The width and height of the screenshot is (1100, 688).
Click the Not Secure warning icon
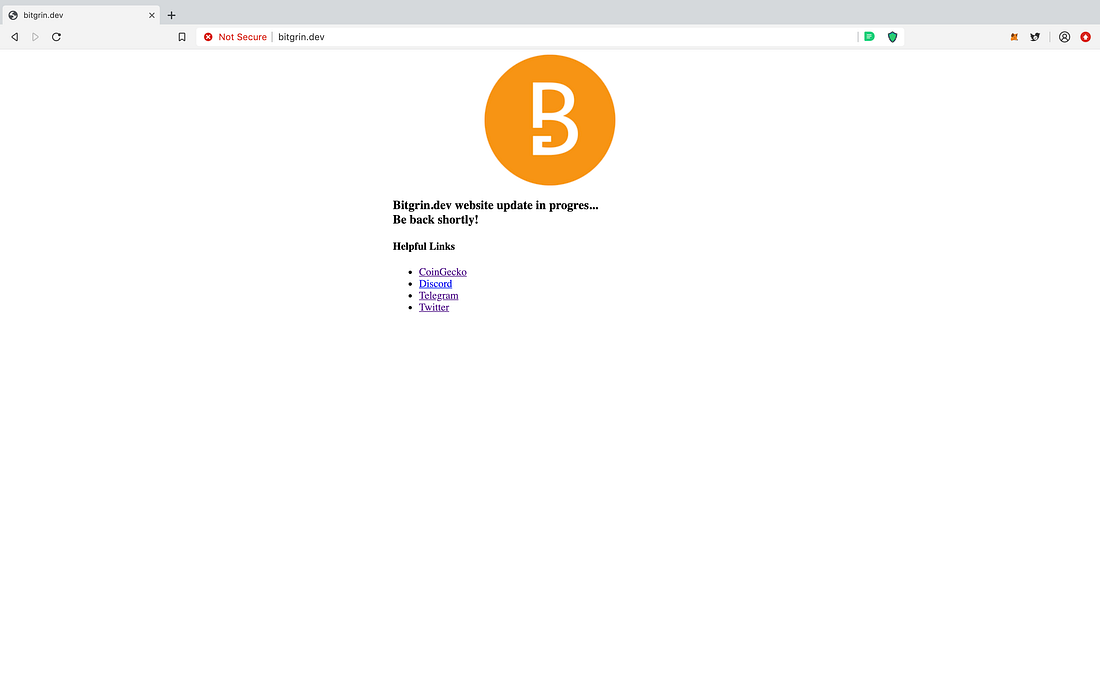tap(208, 37)
